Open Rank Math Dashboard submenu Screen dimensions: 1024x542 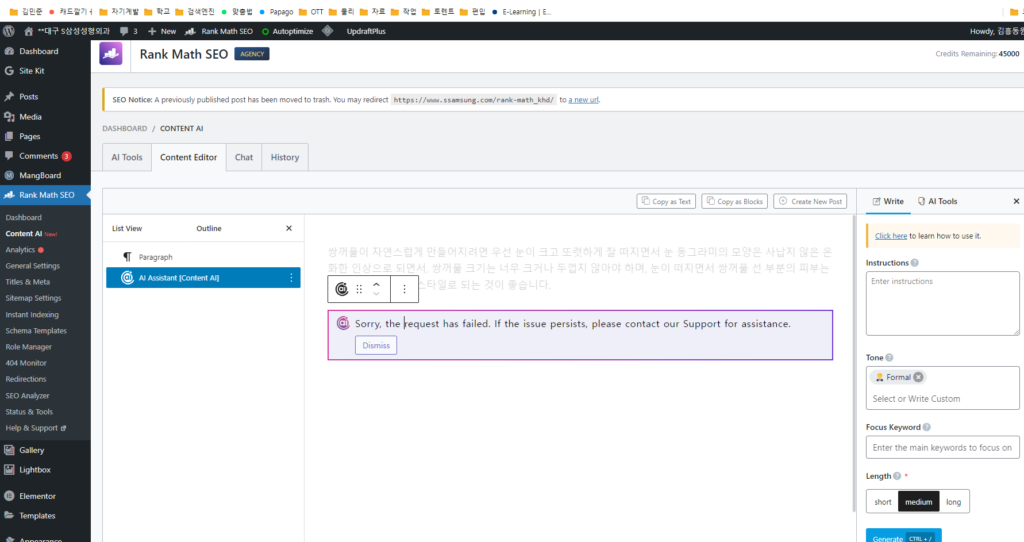click(x=24, y=217)
